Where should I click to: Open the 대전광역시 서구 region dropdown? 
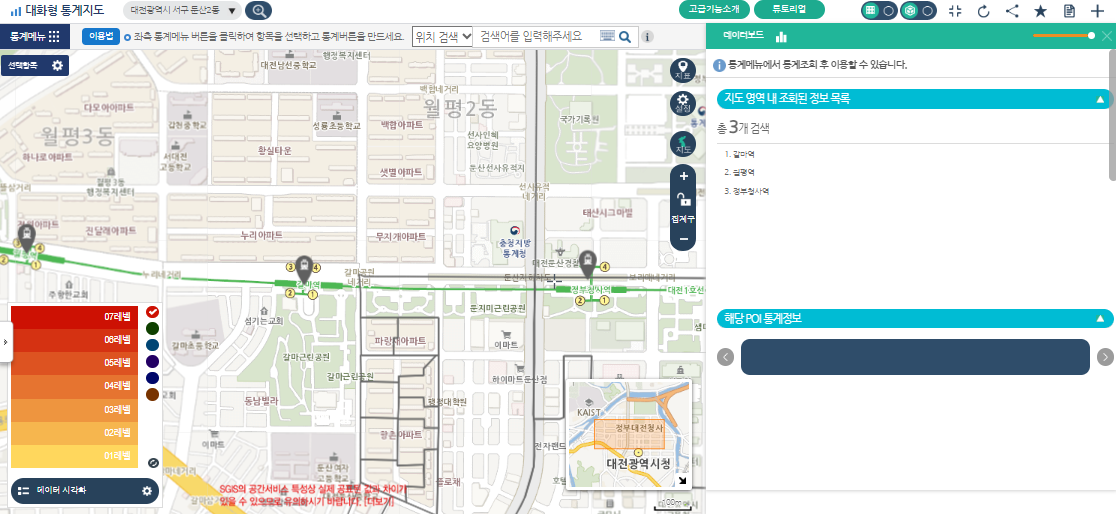184,11
